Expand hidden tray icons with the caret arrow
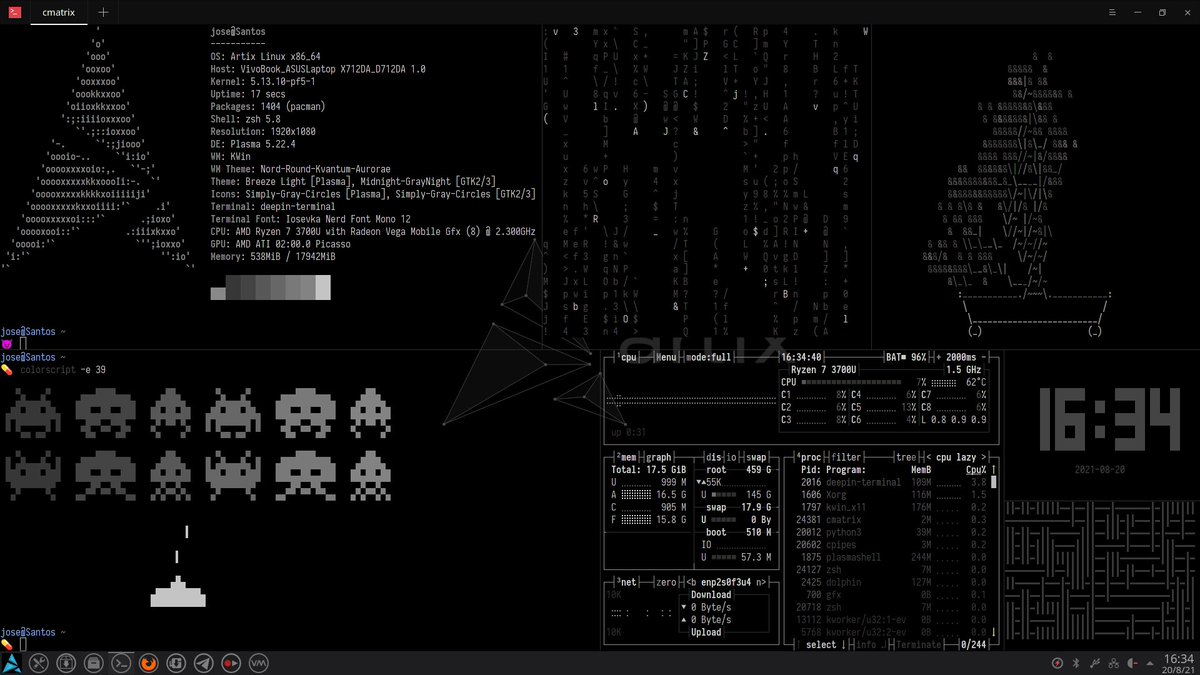Viewport: 1200px width, 675px height. (1149, 662)
